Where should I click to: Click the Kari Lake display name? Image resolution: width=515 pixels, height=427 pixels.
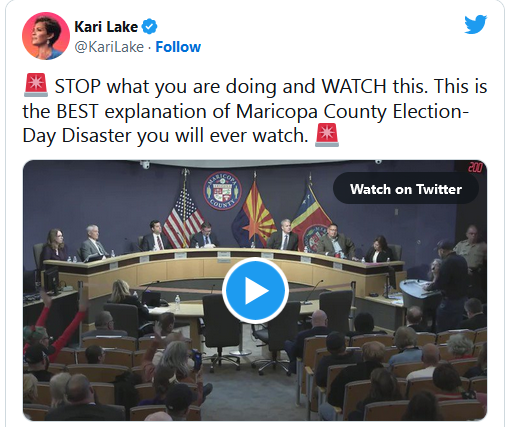tap(106, 27)
